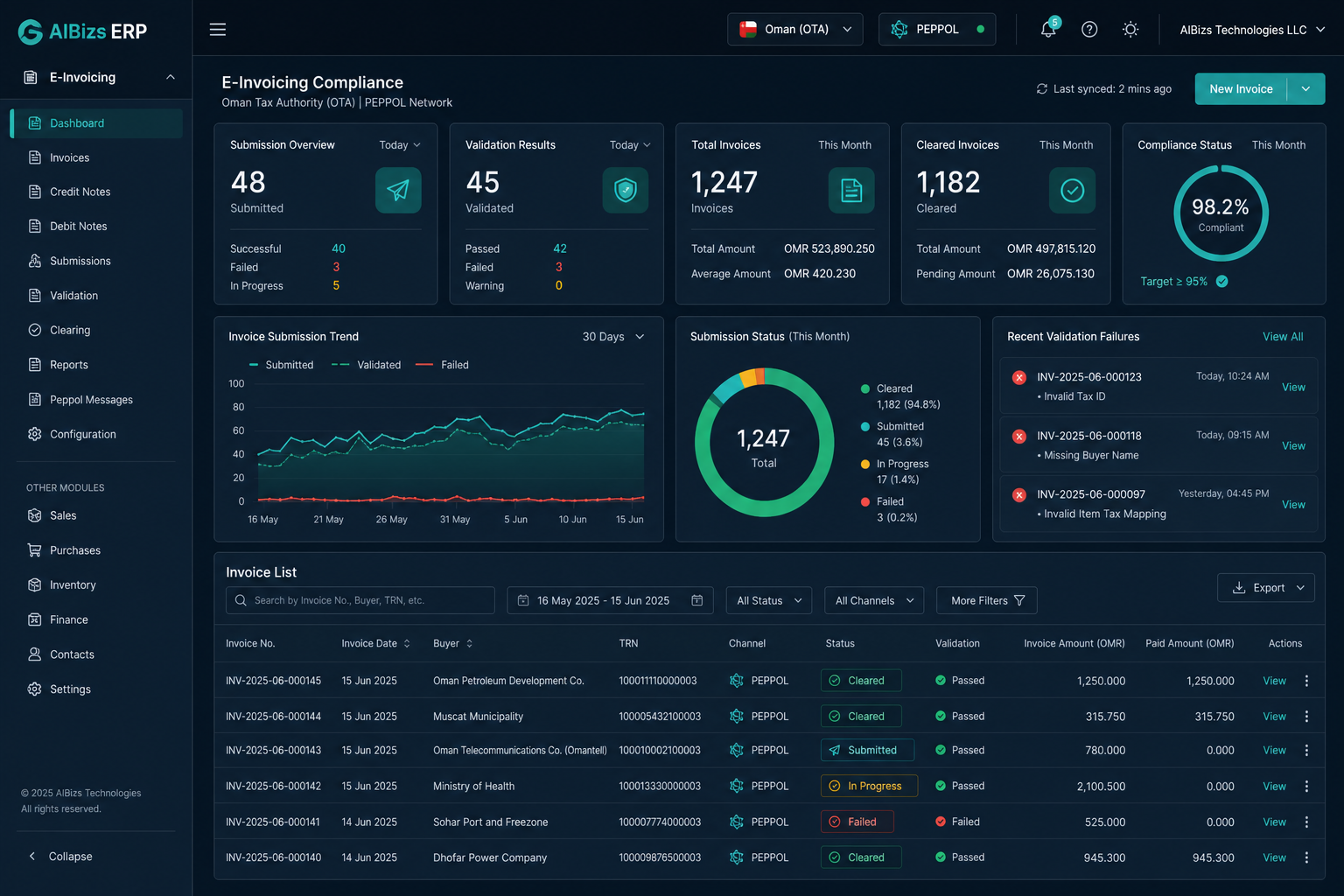Screen dimensions: 1344x896
Task: Open the All Channels filter dropdown
Action: click(874, 600)
